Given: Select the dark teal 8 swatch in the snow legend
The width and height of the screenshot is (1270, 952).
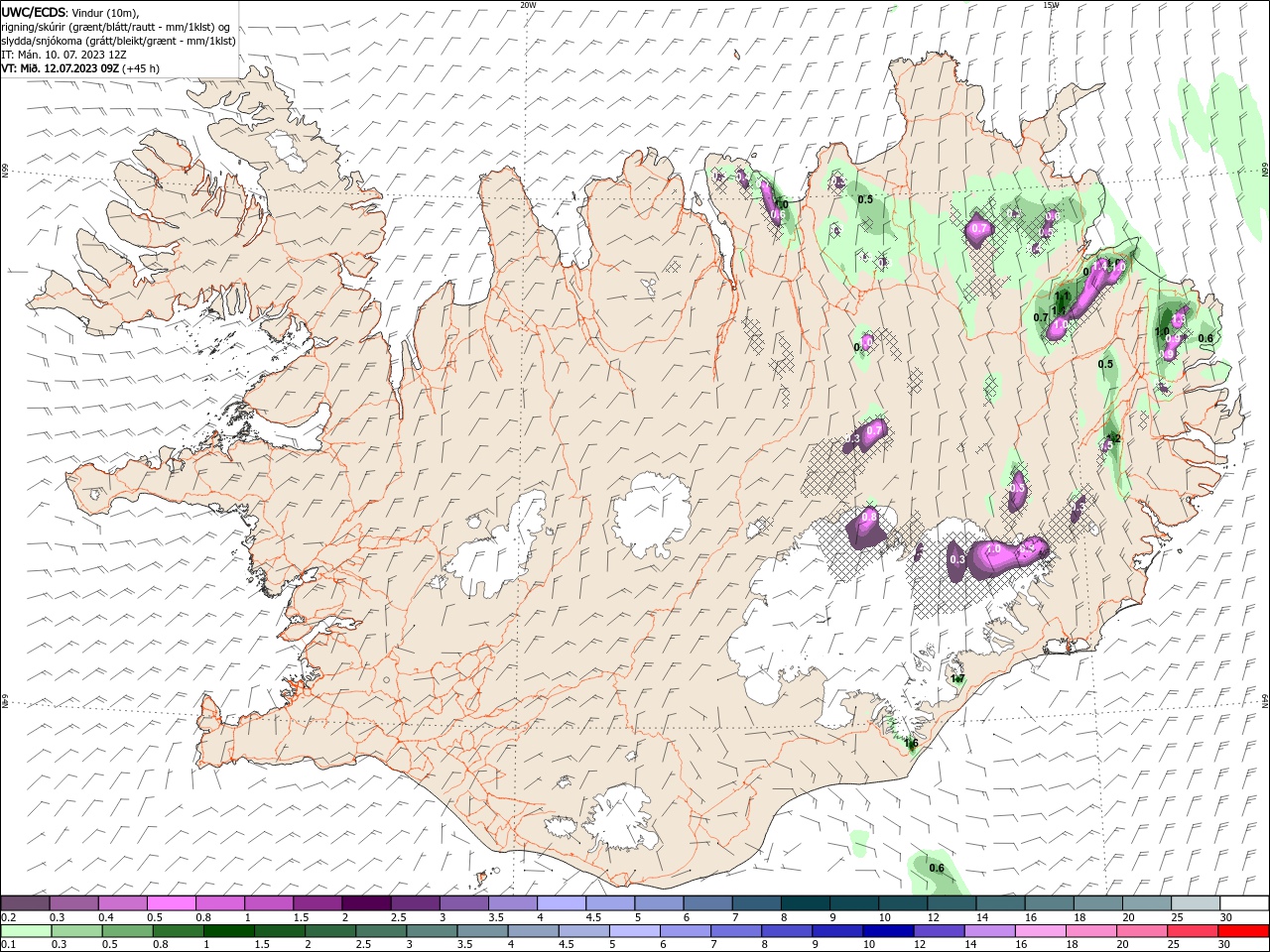Looking at the screenshot, I should coord(805,903).
